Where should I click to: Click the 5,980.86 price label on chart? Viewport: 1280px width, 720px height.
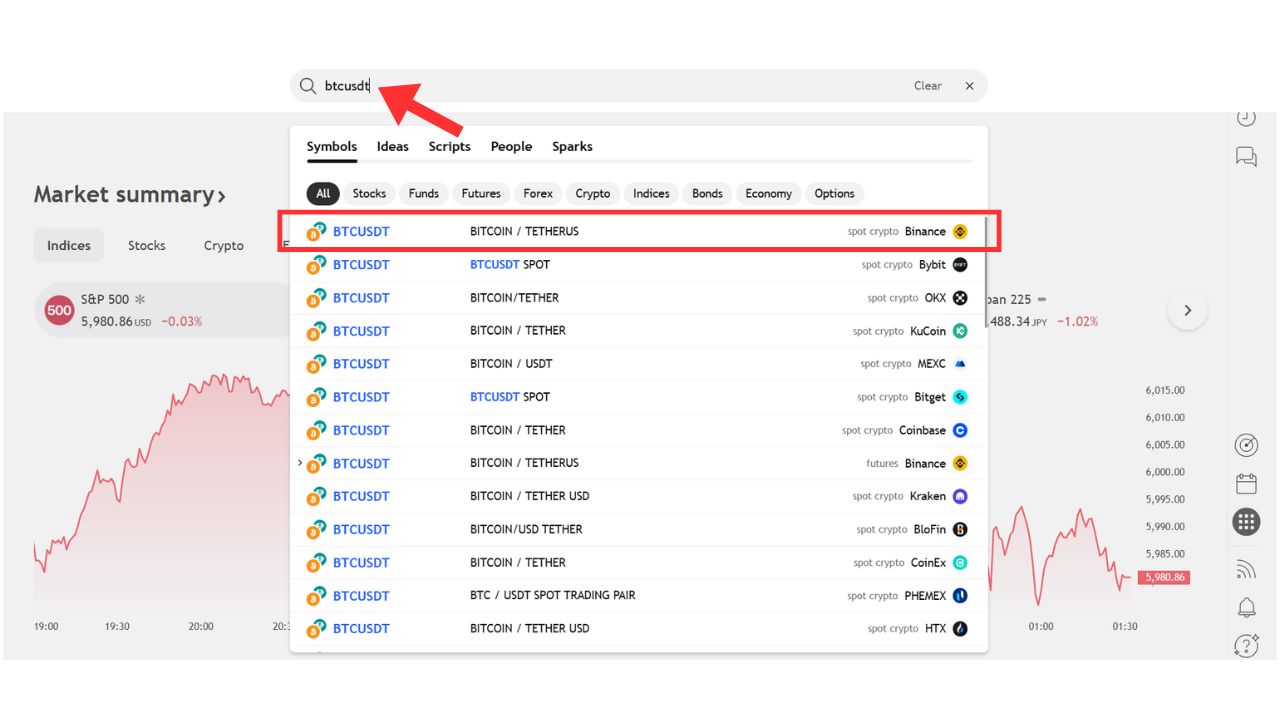click(x=1163, y=577)
